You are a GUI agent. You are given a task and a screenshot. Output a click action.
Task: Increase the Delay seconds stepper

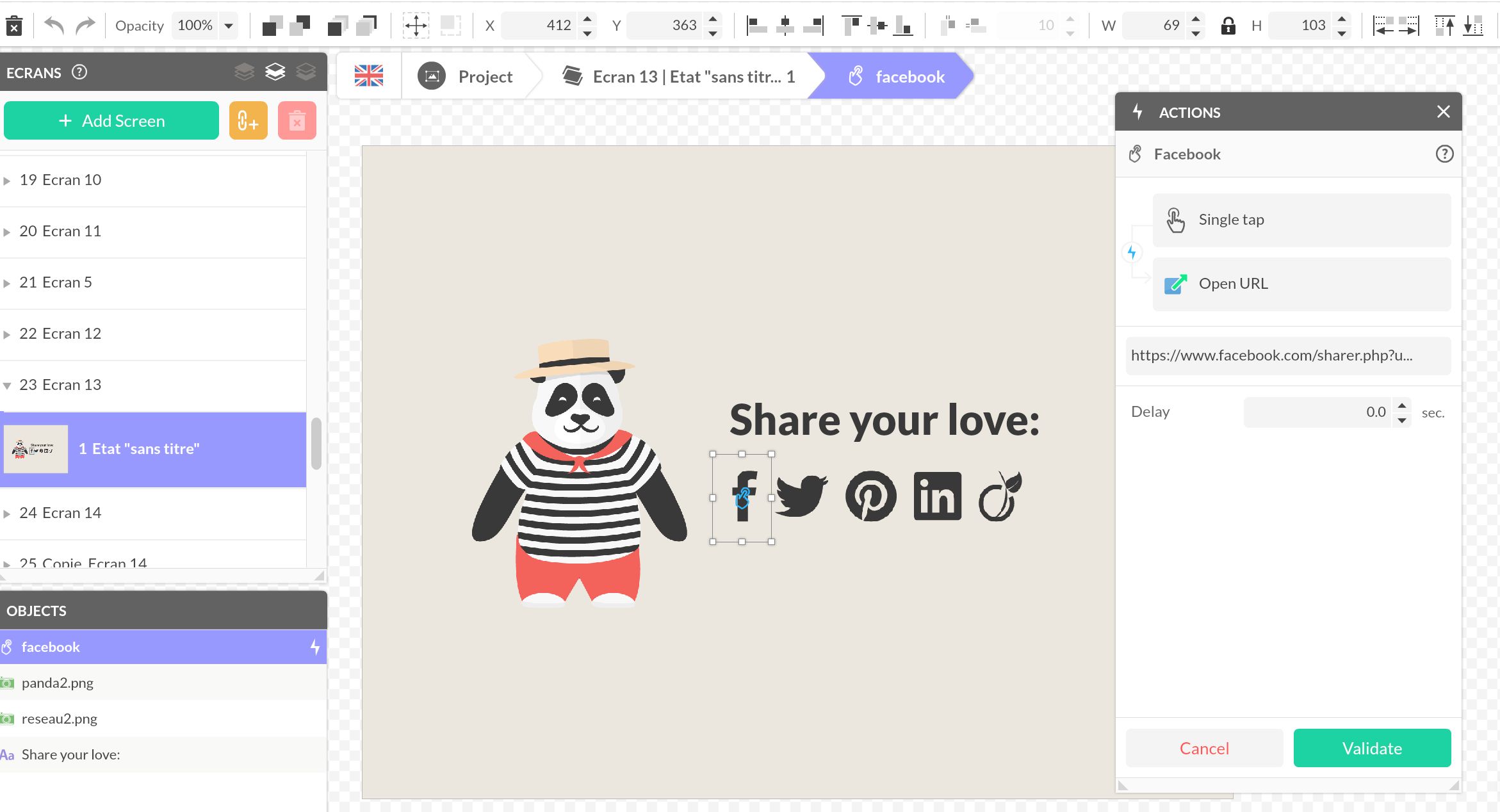[1402, 405]
